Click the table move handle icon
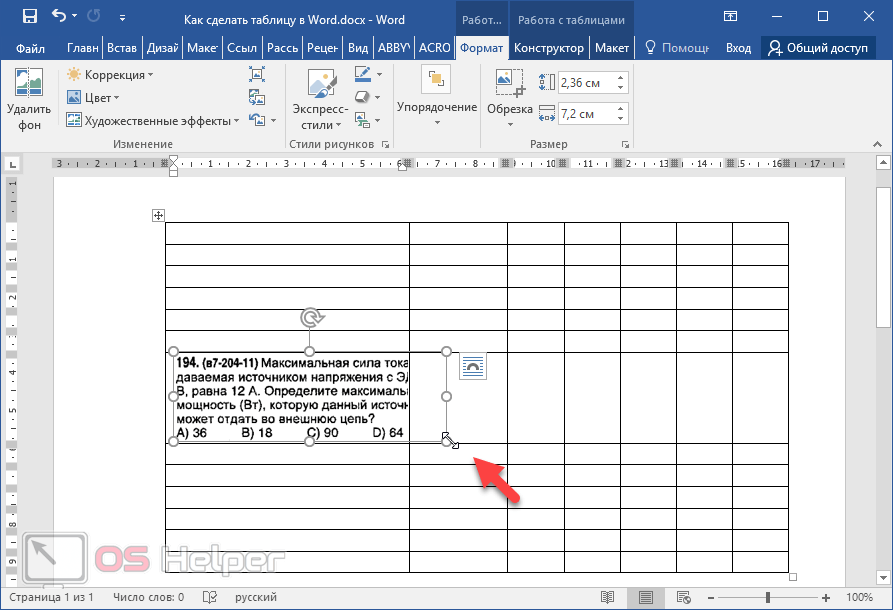This screenshot has width=893, height=610. pos(158,215)
